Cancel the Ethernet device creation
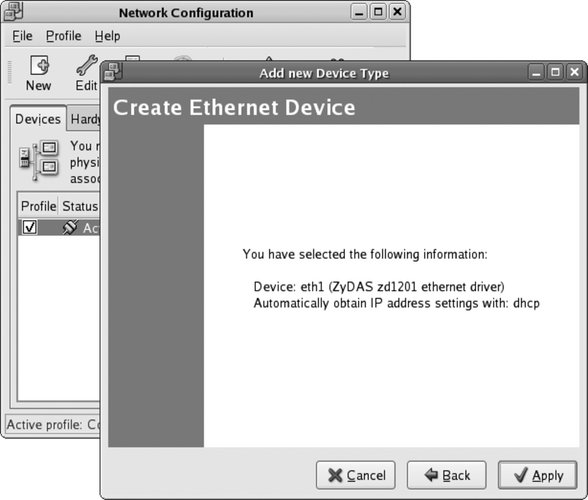Screen dimensions: 588x500 tap(356, 475)
